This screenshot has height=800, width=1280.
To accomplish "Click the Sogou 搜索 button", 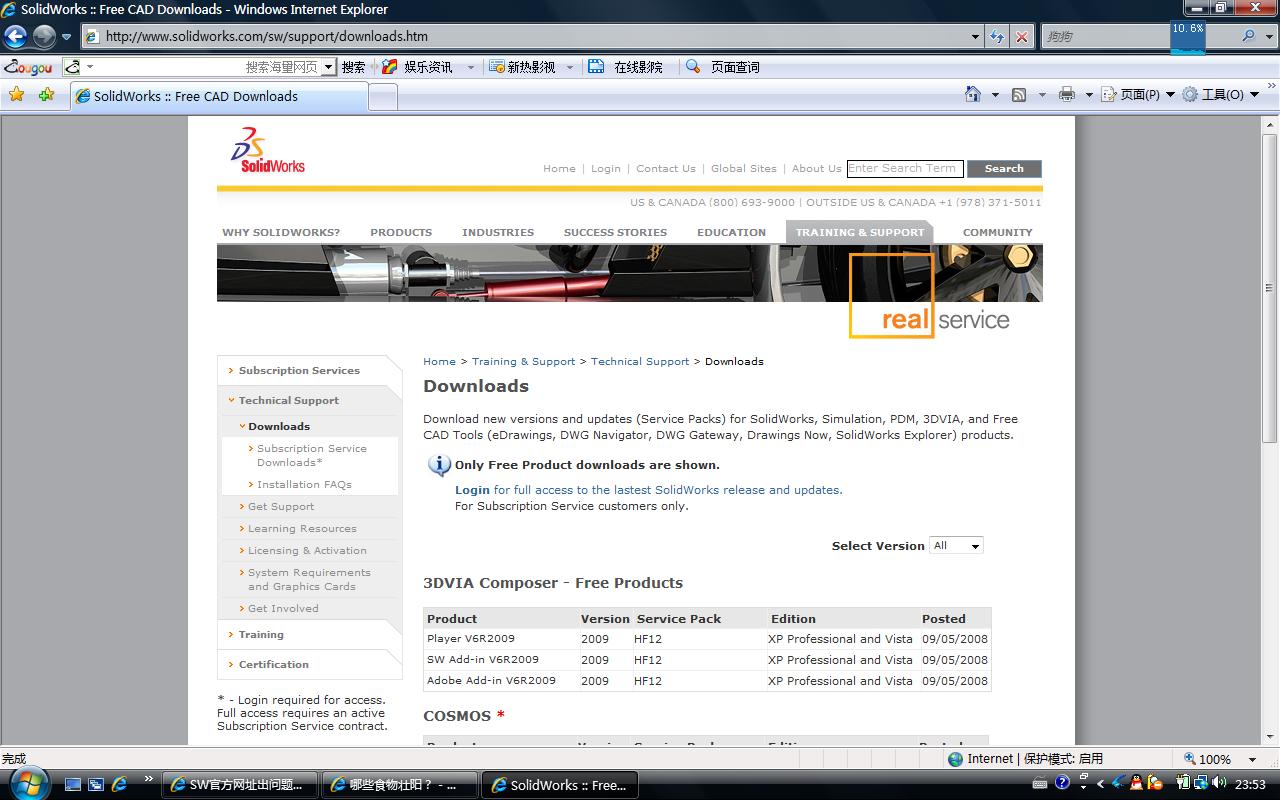I will click(x=353, y=67).
